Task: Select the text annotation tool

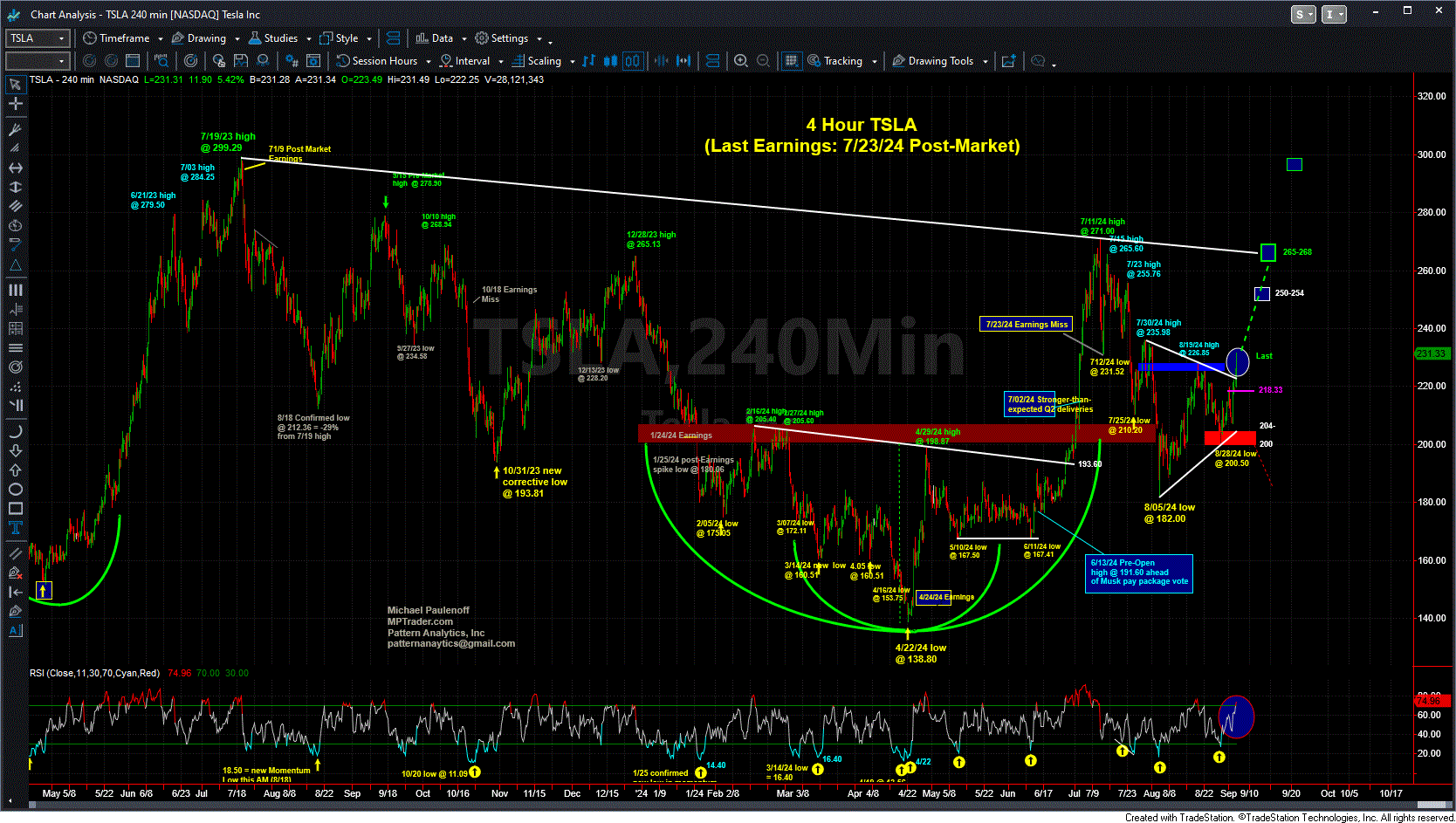Action: coord(16,528)
